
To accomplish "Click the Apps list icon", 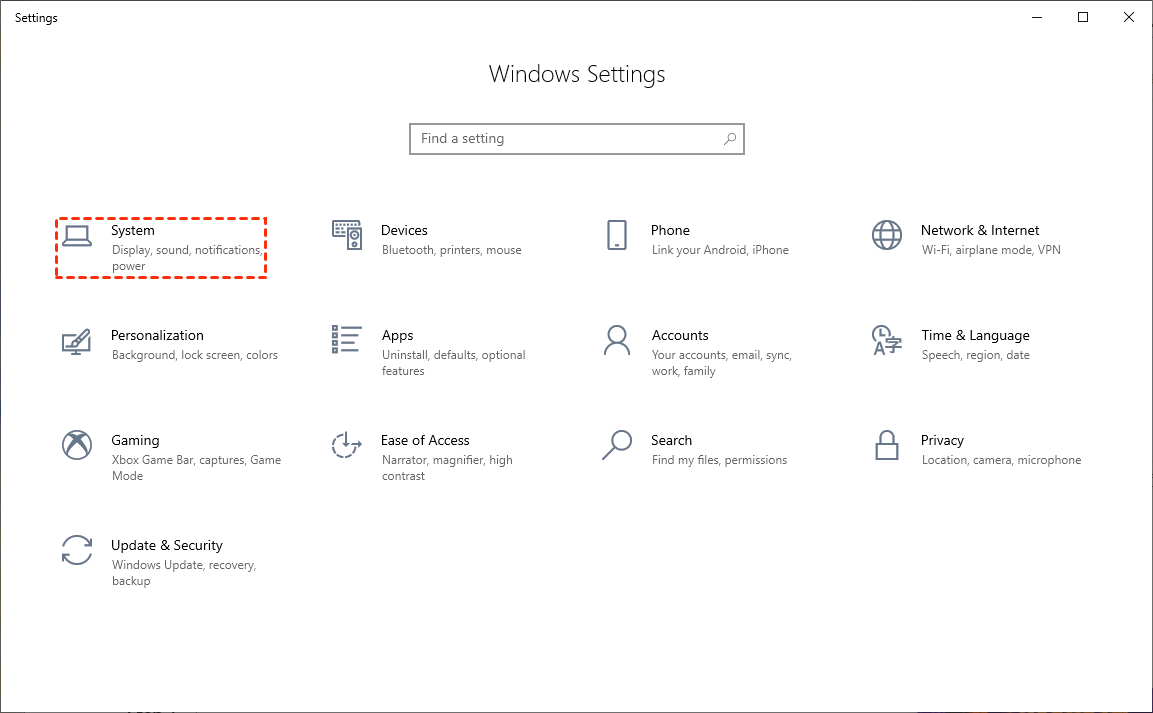I will [346, 340].
